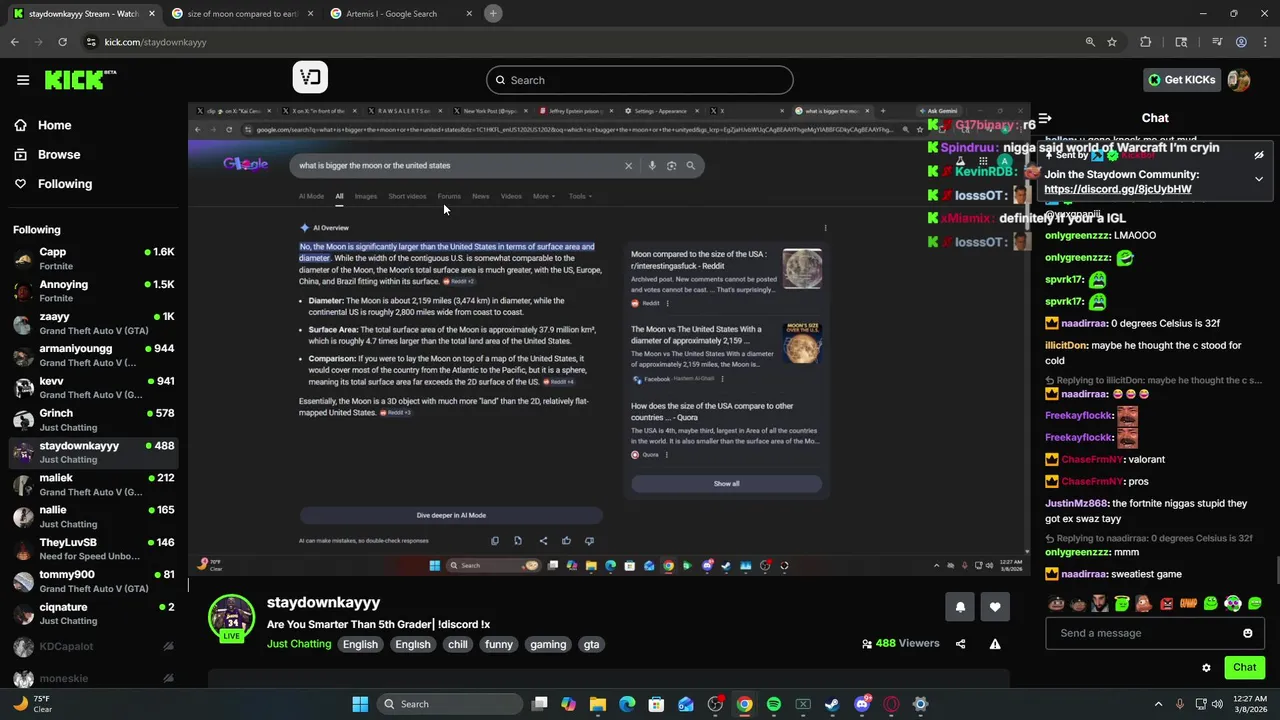Open chat settings gear

[x=1206, y=667]
